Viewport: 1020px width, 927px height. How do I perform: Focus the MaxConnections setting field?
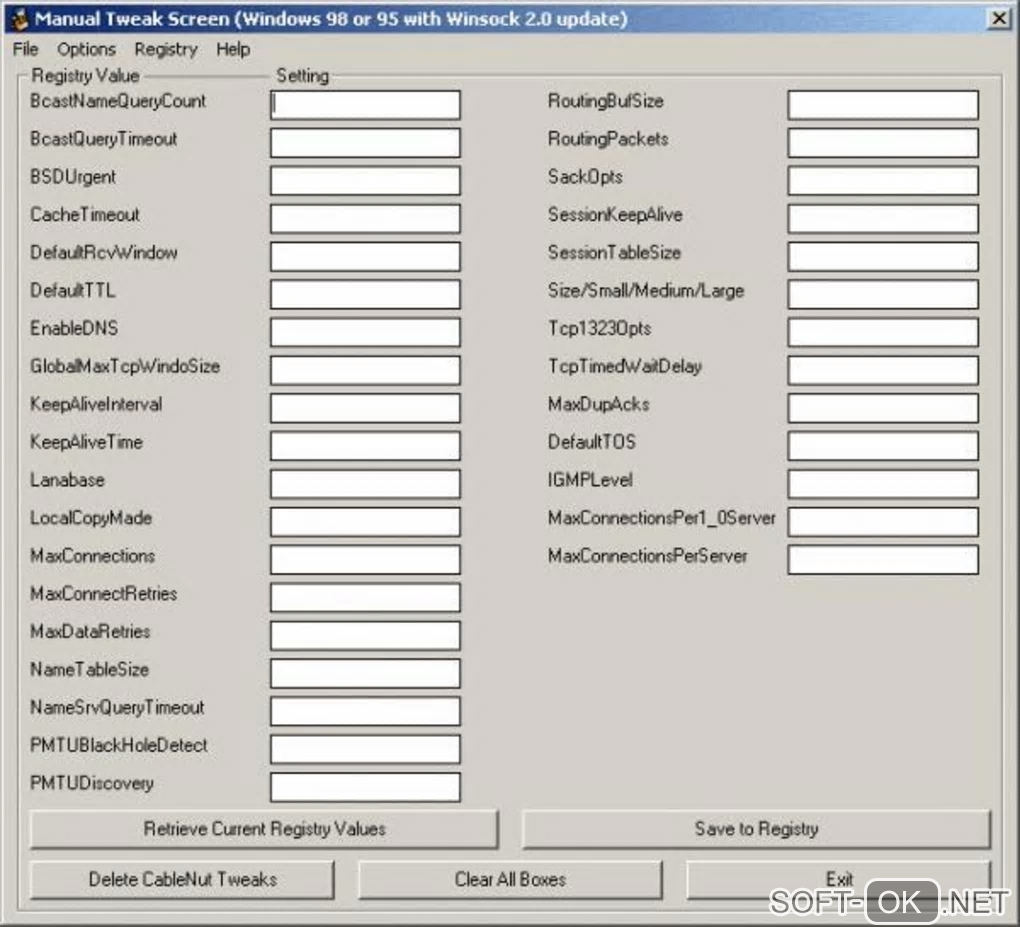point(365,559)
